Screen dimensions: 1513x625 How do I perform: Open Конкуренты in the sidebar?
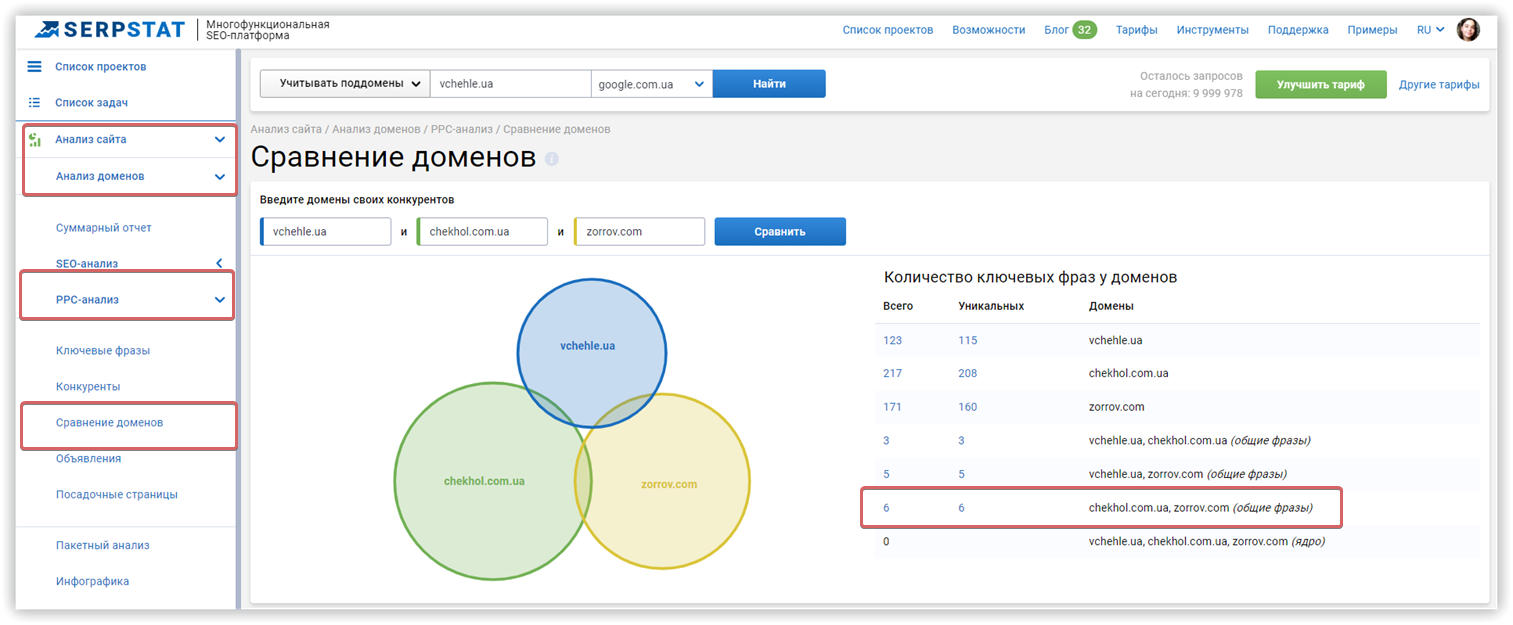coord(88,387)
